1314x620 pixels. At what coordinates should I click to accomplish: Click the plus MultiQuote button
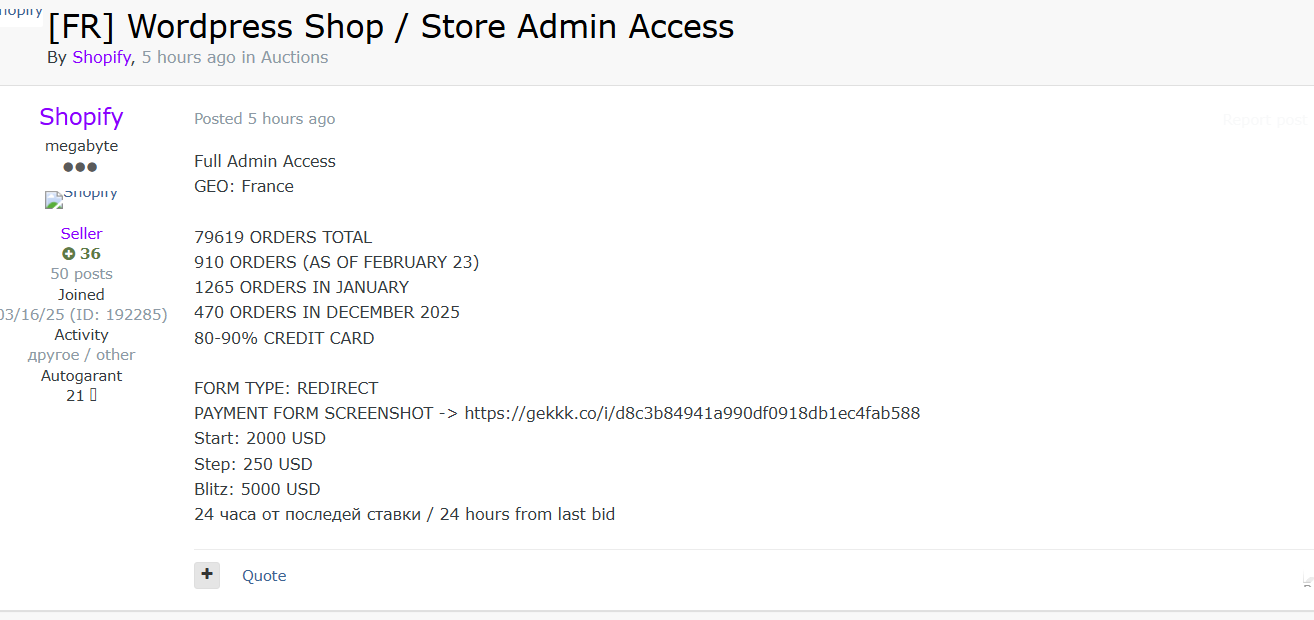click(207, 575)
